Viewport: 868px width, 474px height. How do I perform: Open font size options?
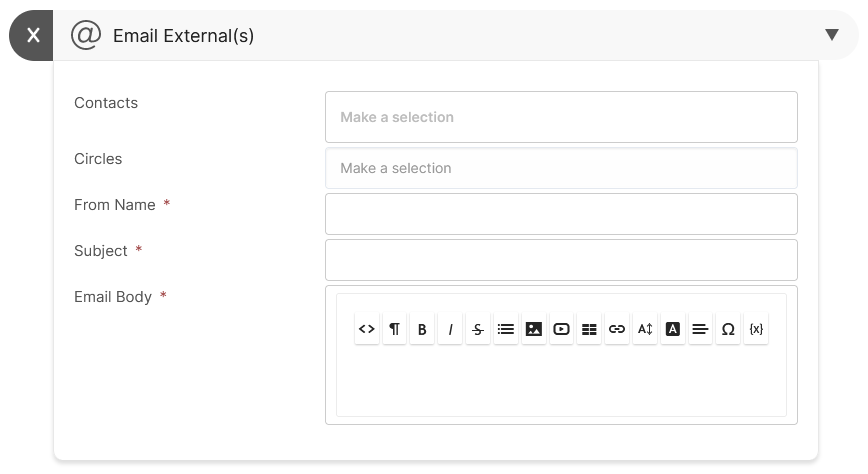(x=645, y=329)
